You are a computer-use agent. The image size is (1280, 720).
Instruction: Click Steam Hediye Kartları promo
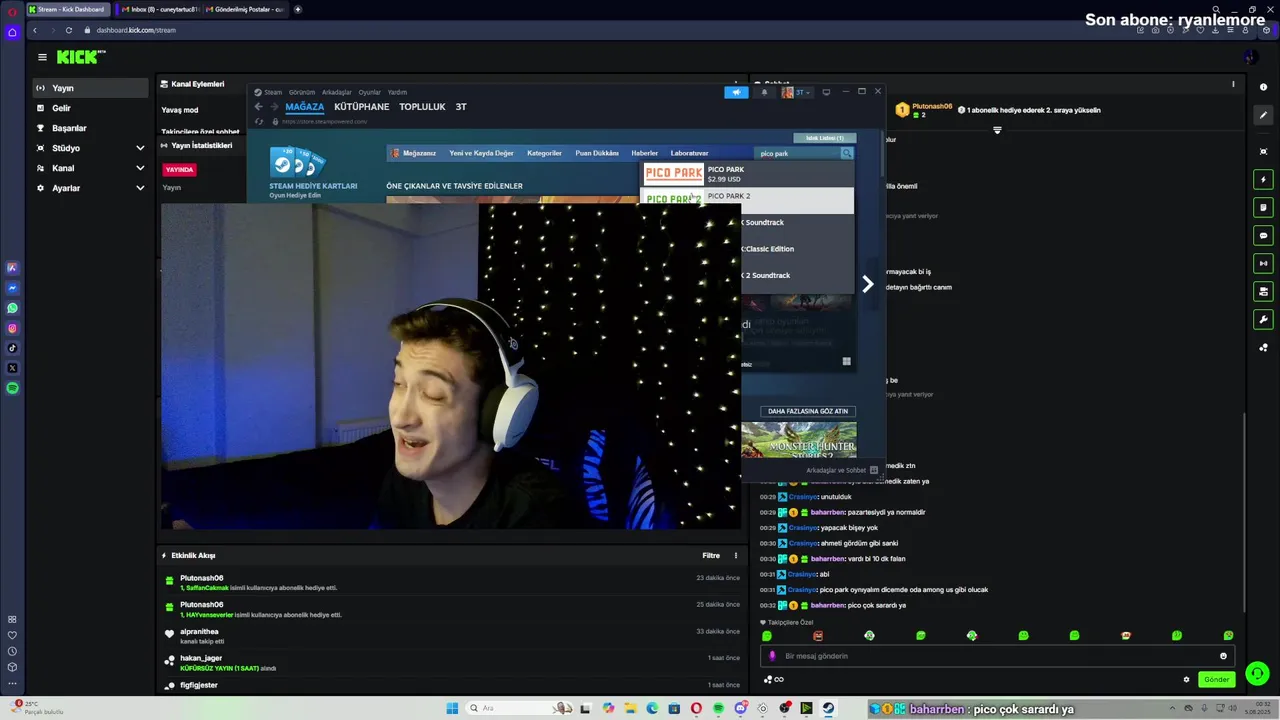[x=311, y=172]
